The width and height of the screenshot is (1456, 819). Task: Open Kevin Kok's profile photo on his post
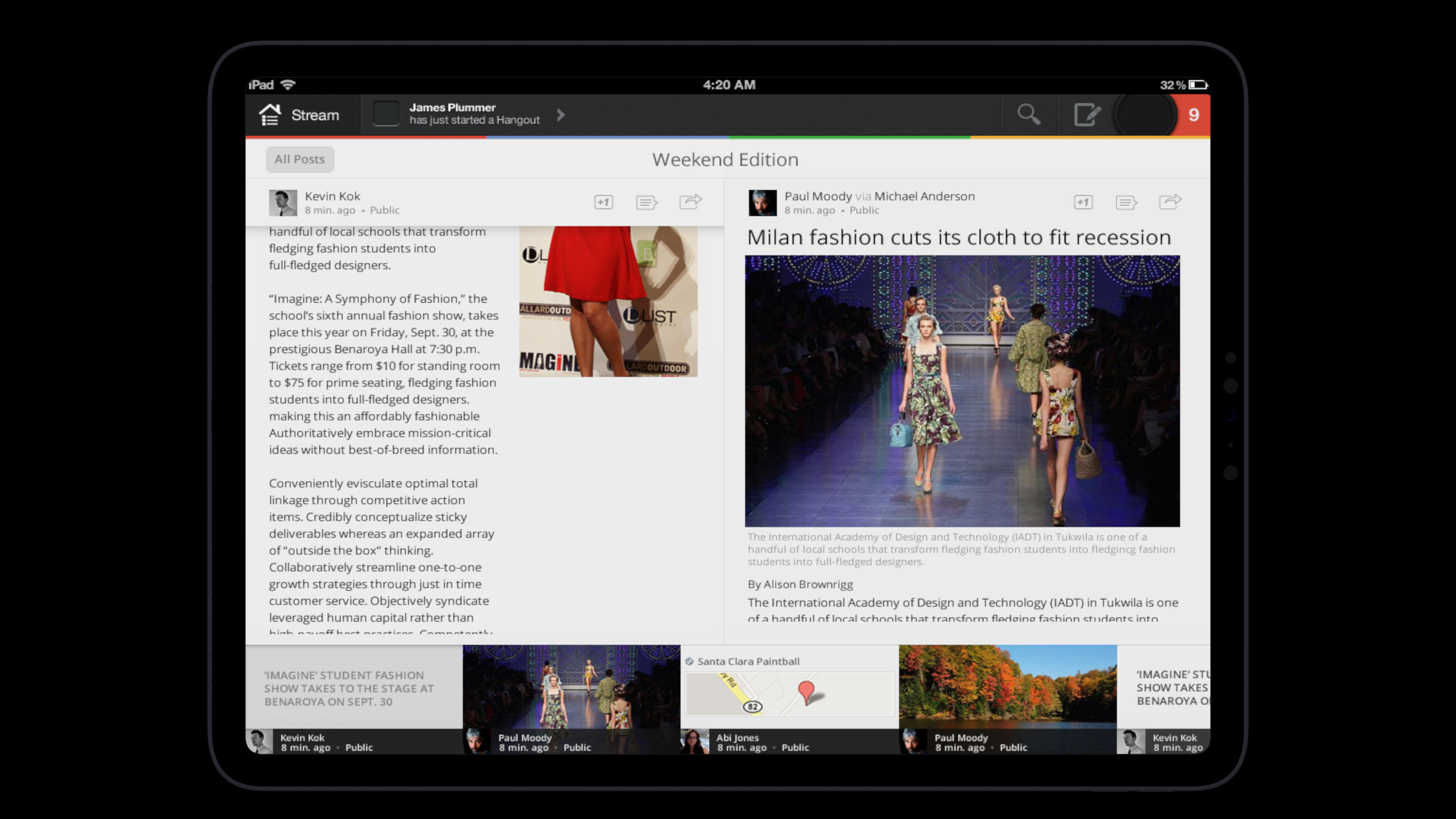282,202
